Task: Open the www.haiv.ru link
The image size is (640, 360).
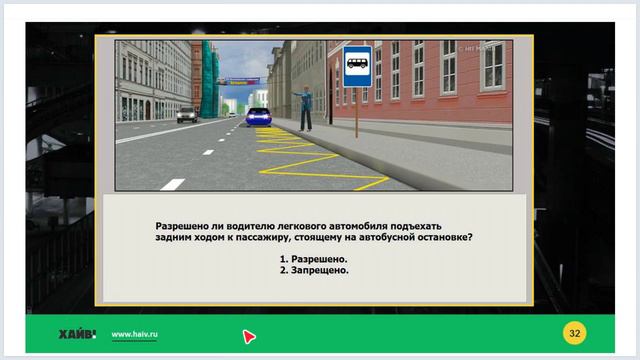Action: pyautogui.click(x=134, y=334)
